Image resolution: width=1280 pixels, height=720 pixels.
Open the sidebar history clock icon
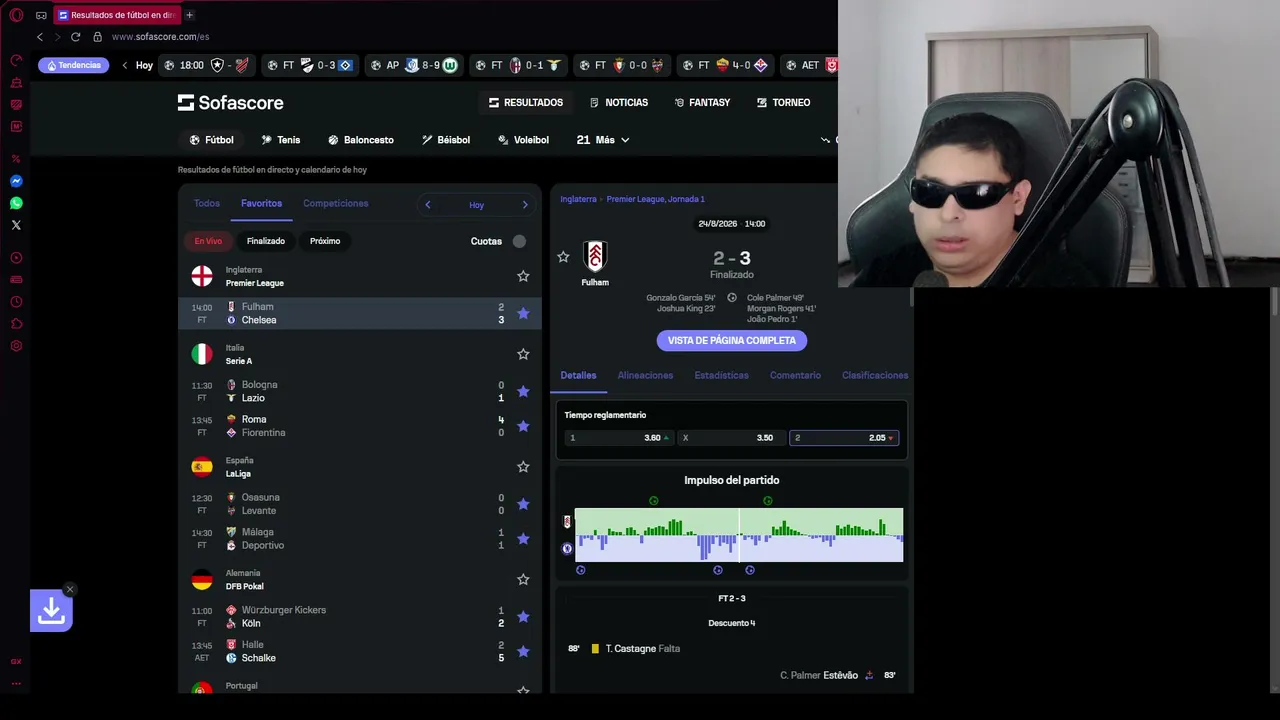point(16,302)
